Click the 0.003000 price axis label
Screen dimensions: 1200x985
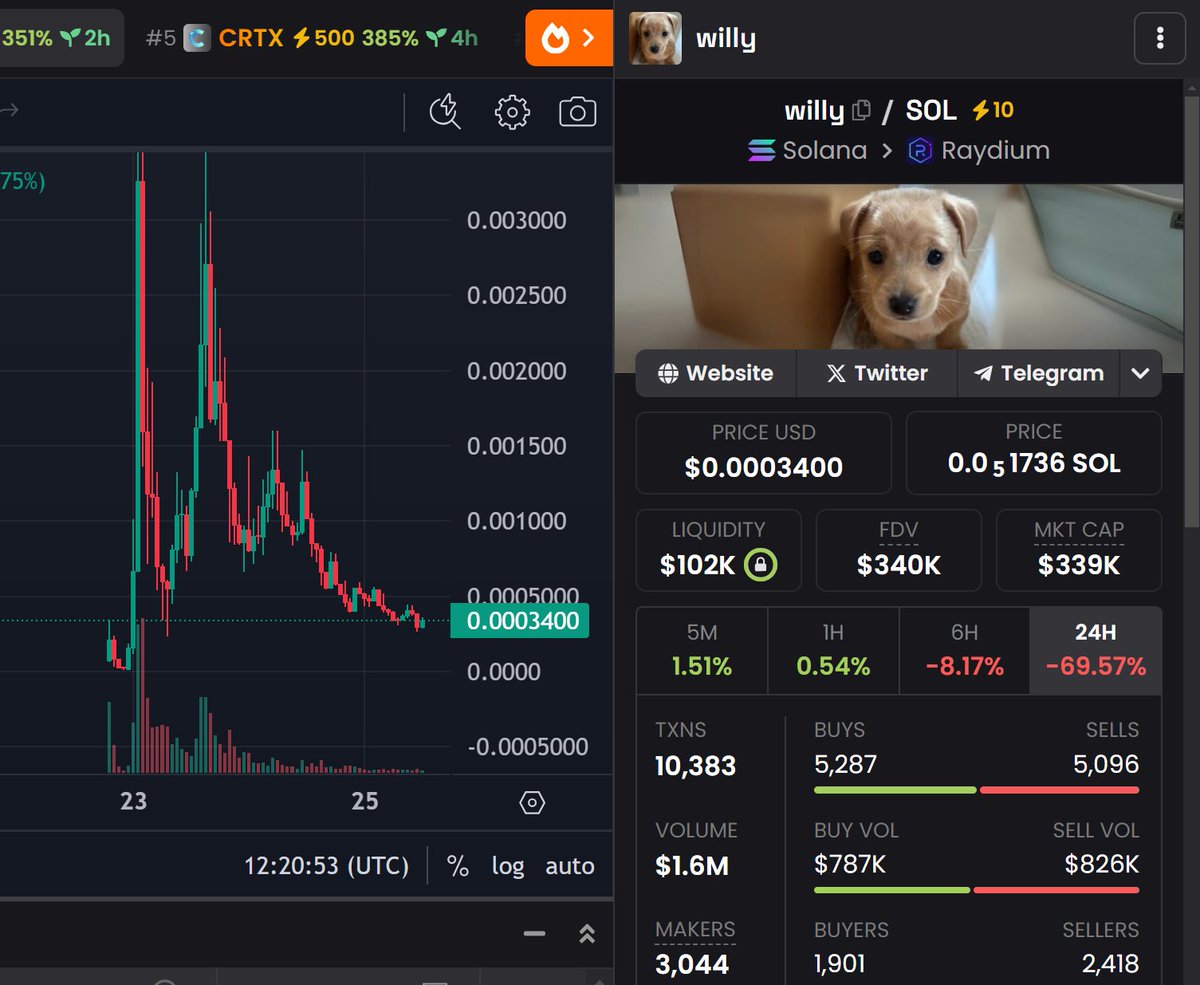point(517,220)
